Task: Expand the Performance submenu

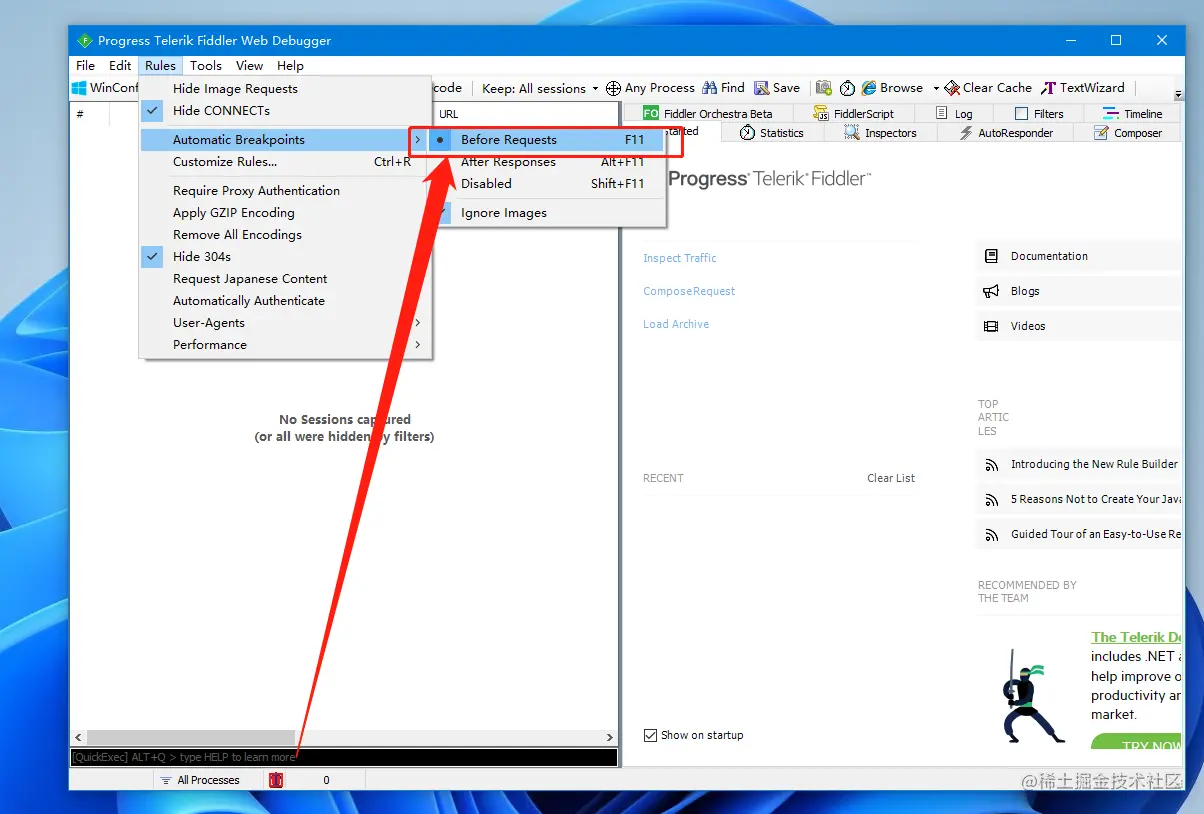Action: [285, 345]
